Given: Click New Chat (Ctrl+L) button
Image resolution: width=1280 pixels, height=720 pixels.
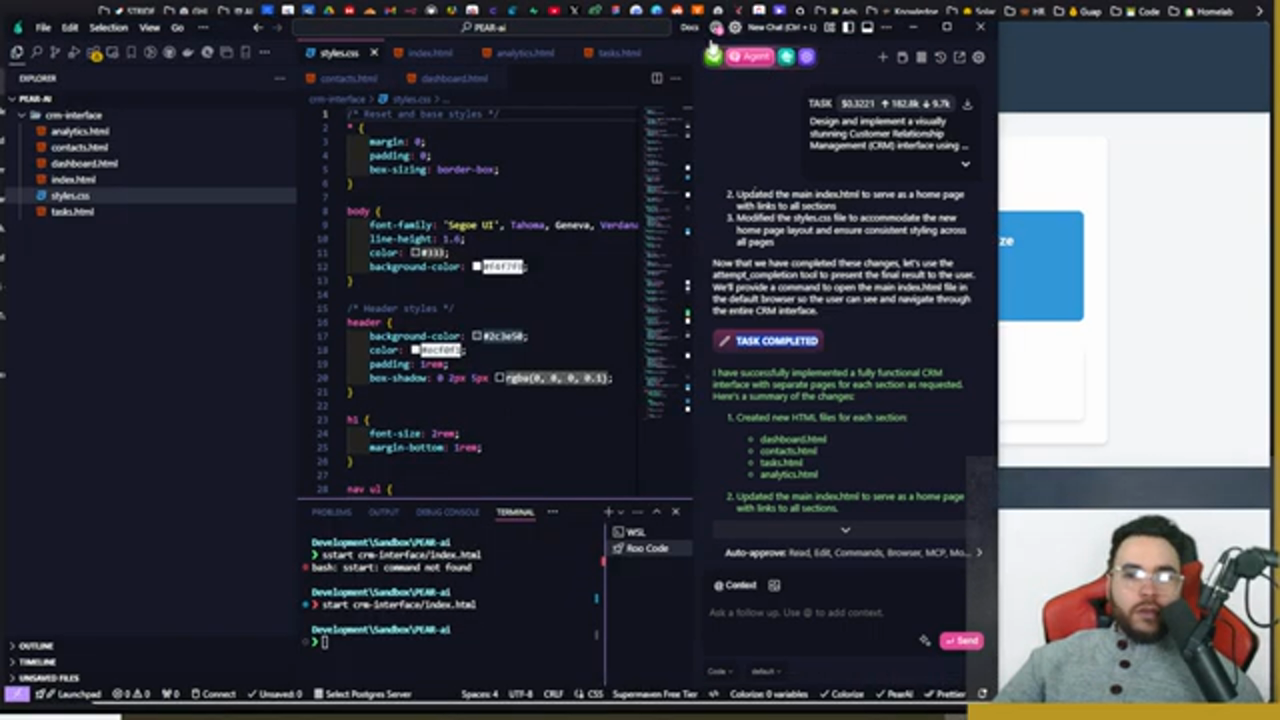Looking at the screenshot, I should click(x=782, y=27).
